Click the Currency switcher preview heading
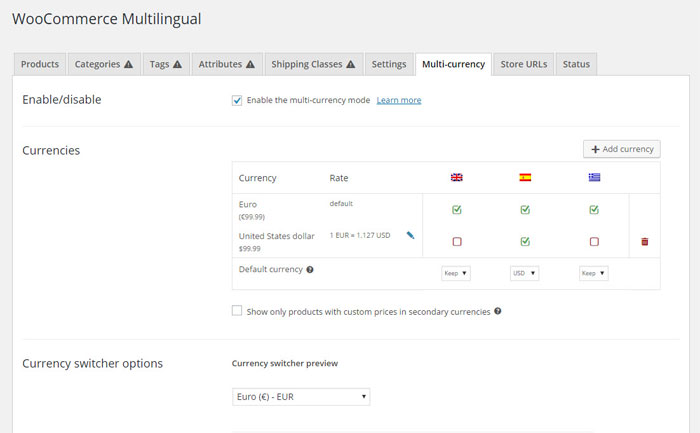The image size is (700, 433). pyautogui.click(x=285, y=363)
